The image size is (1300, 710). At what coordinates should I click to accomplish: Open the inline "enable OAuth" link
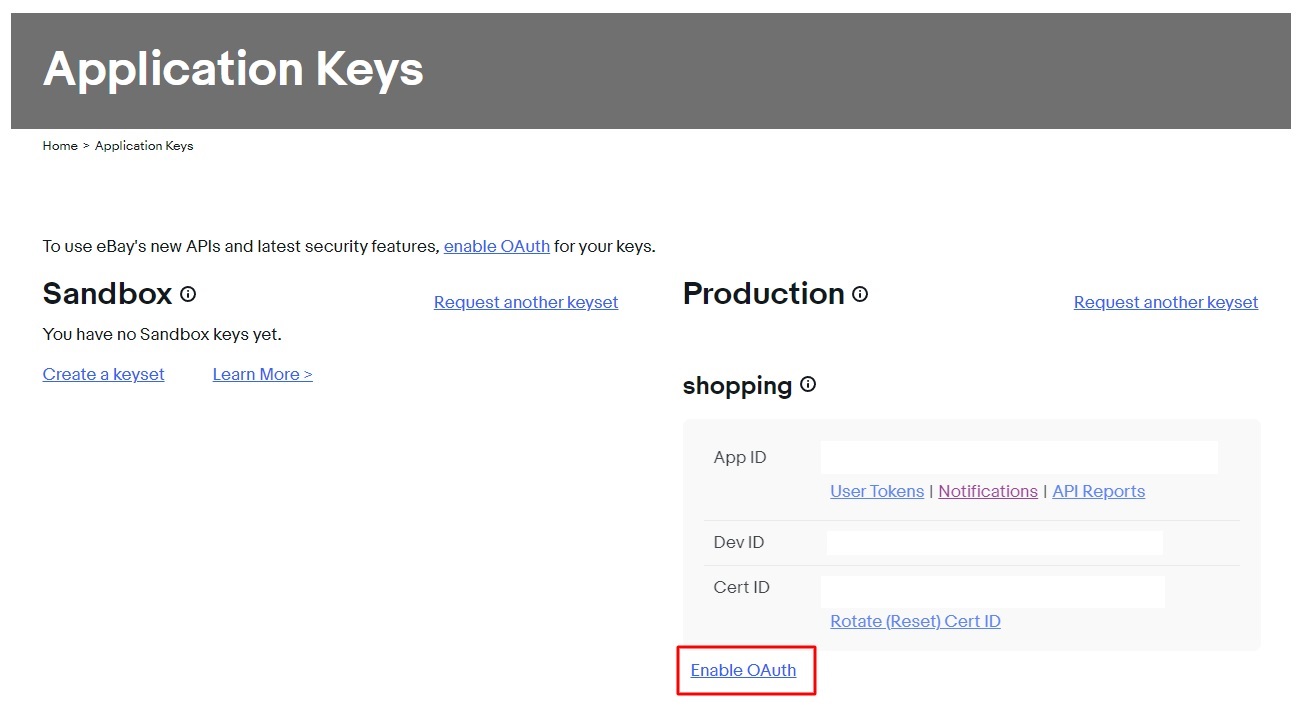pos(497,246)
